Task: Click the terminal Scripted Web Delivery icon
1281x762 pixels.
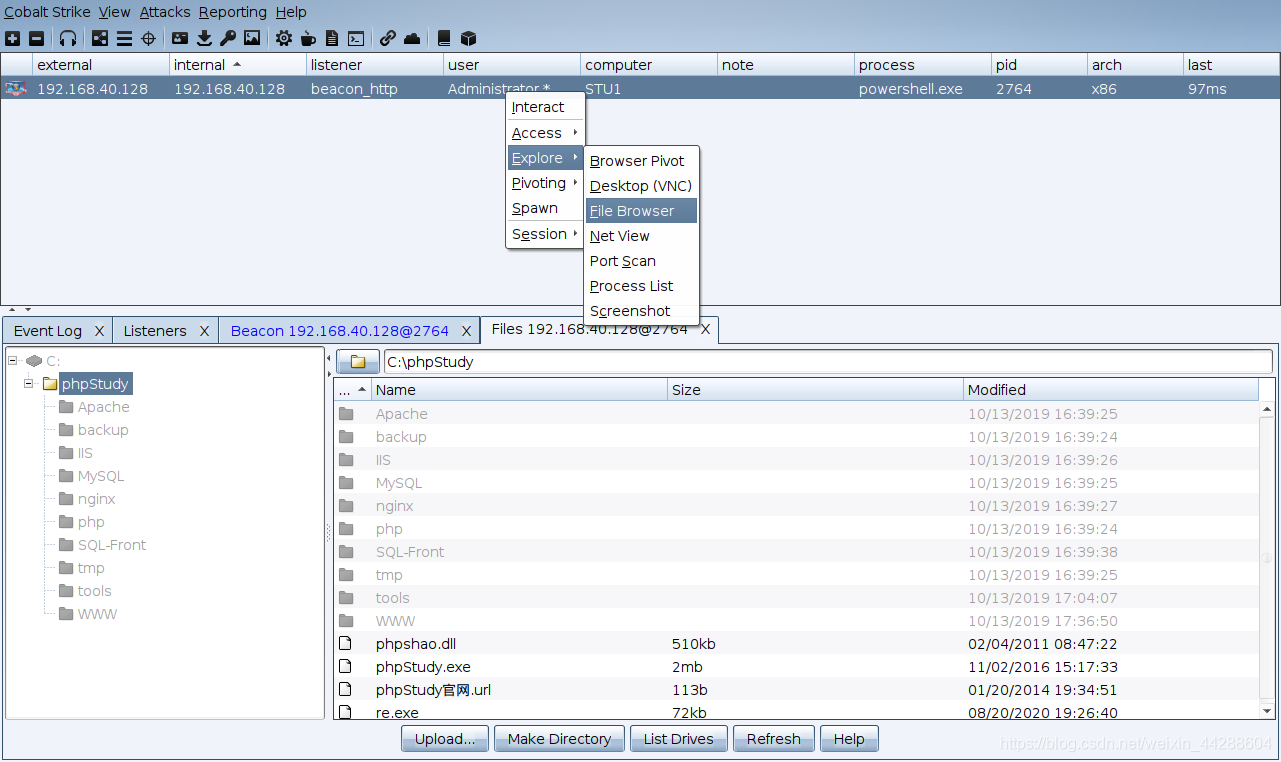Action: pos(356,39)
